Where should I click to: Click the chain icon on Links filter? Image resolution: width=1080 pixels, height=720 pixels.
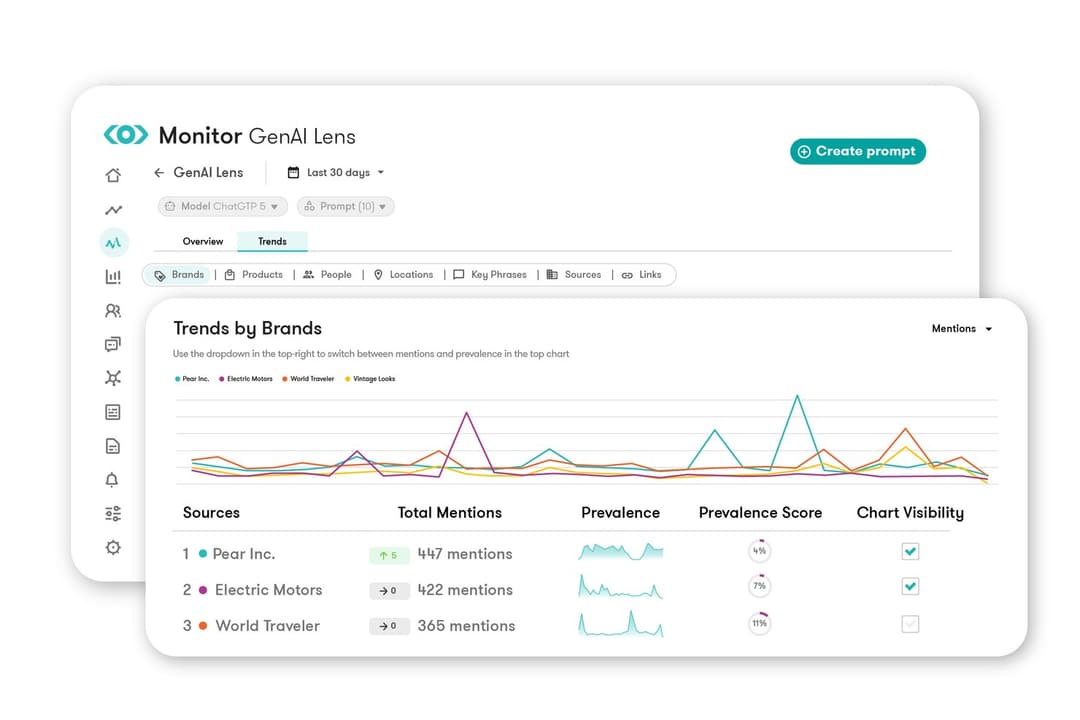tap(627, 275)
